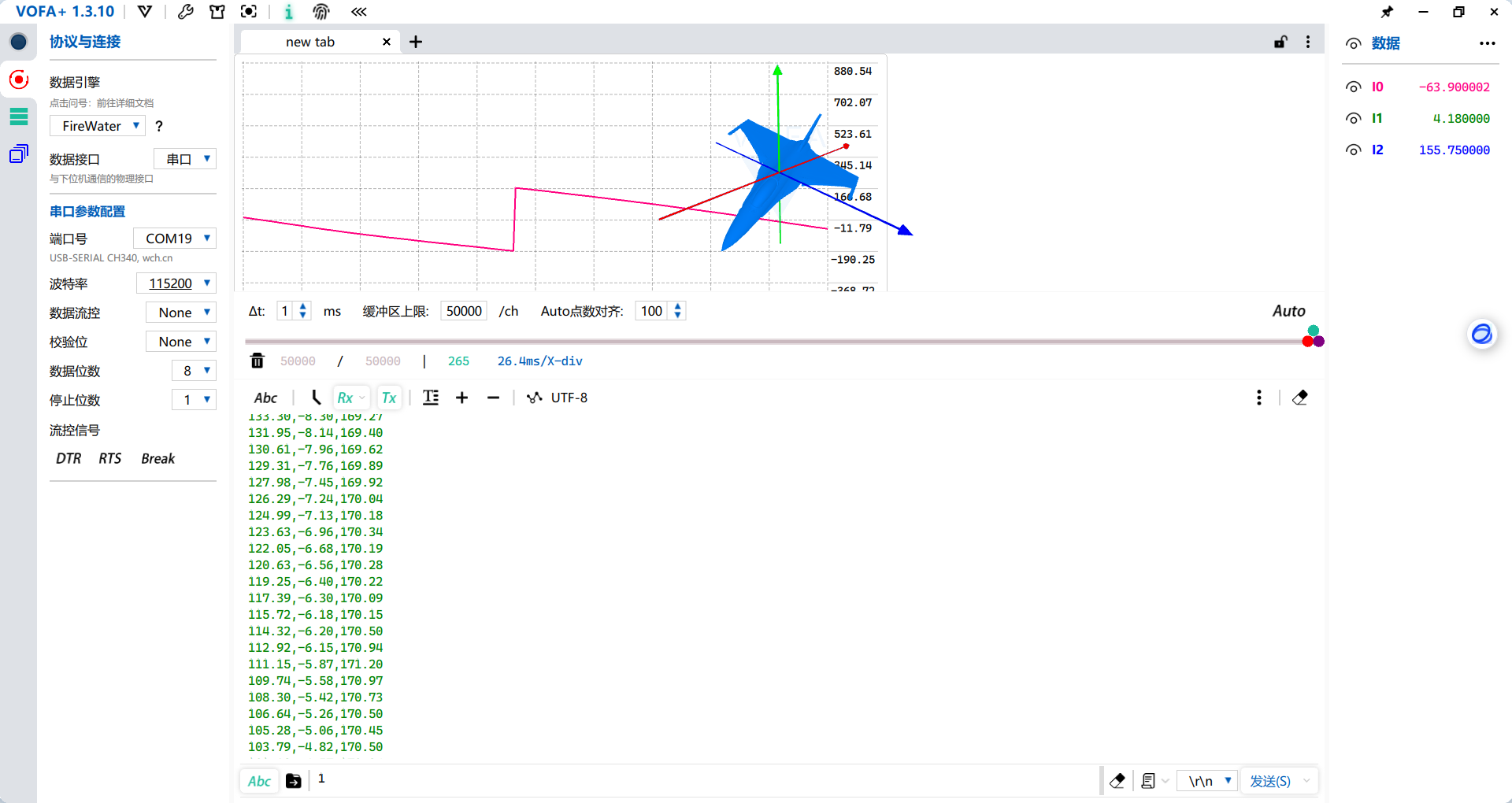Toggle Abc text display mode in receive toolbar
The height and width of the screenshot is (803, 1512).
pyautogui.click(x=265, y=398)
